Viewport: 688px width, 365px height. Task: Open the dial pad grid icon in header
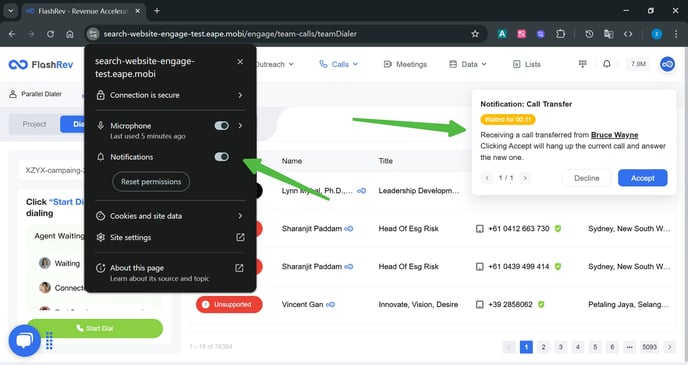(x=583, y=64)
